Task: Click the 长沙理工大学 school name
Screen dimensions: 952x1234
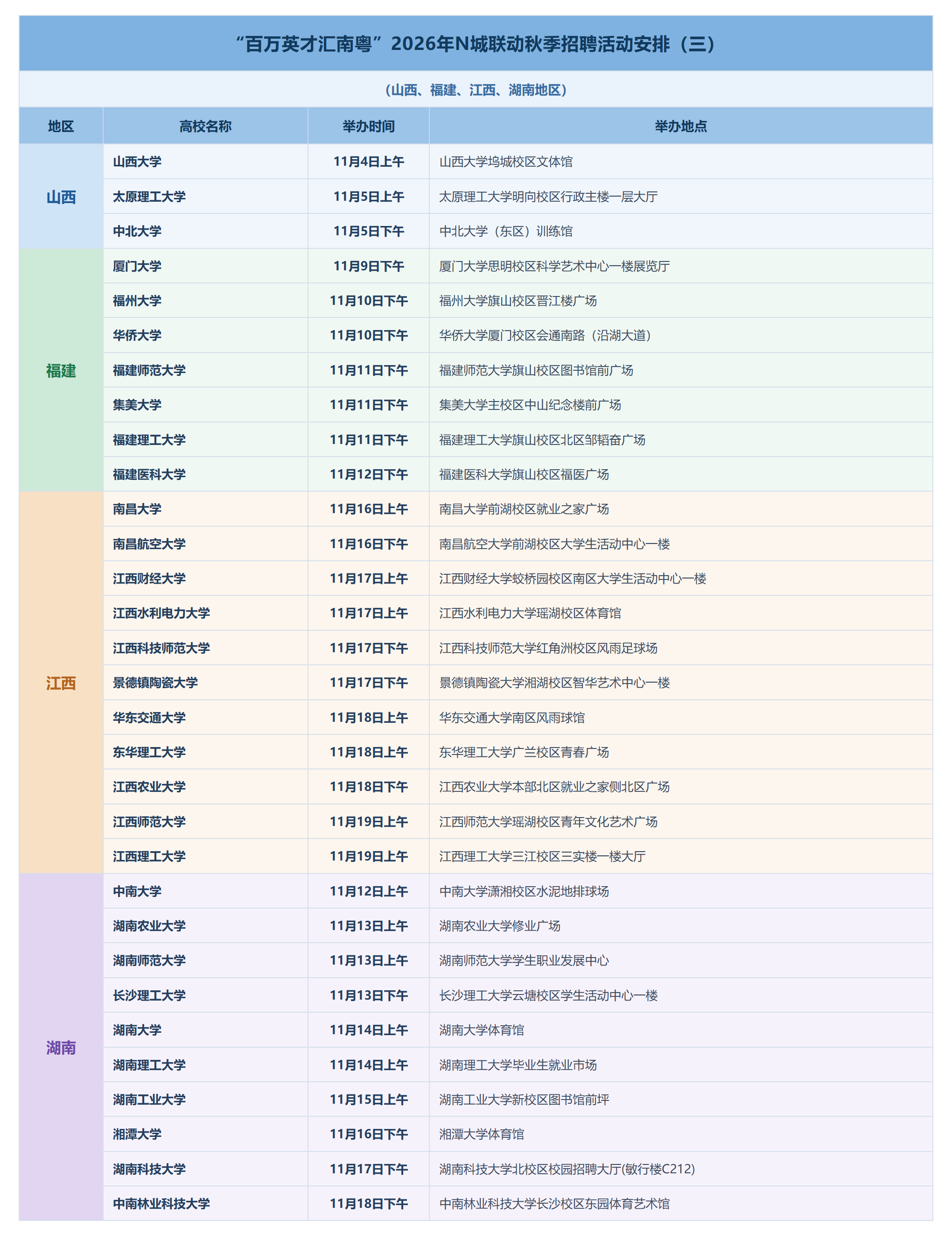Action: (149, 995)
